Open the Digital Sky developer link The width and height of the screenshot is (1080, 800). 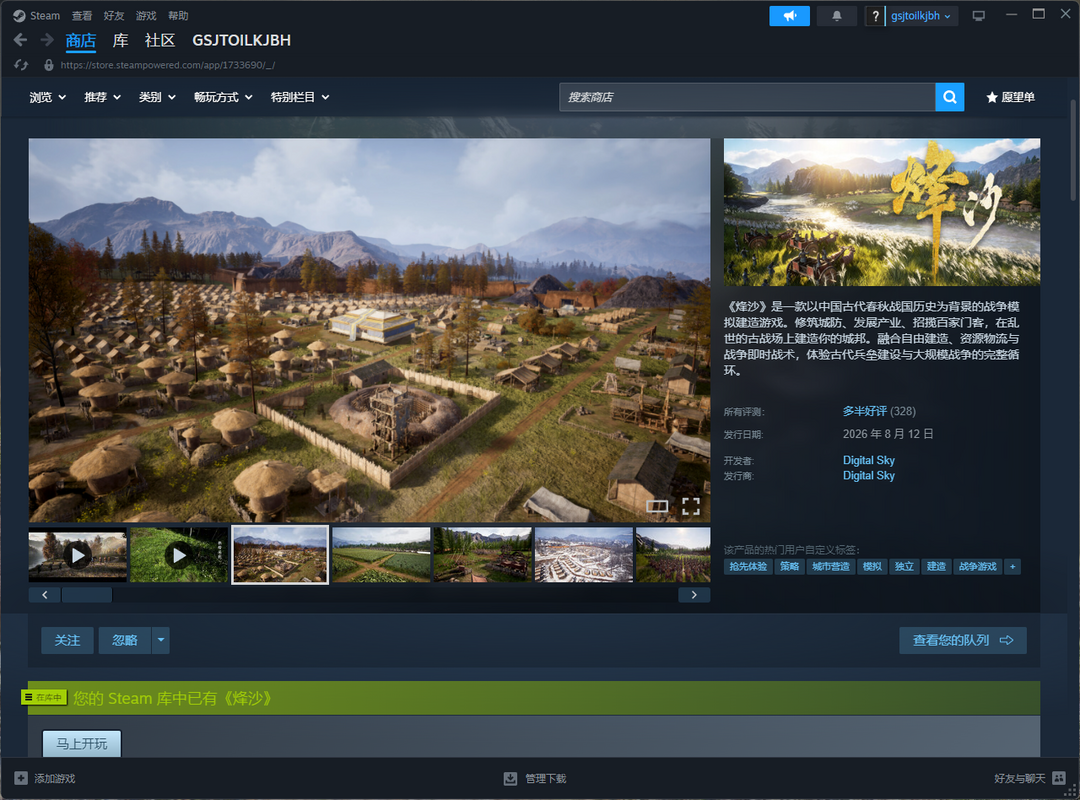(869, 460)
